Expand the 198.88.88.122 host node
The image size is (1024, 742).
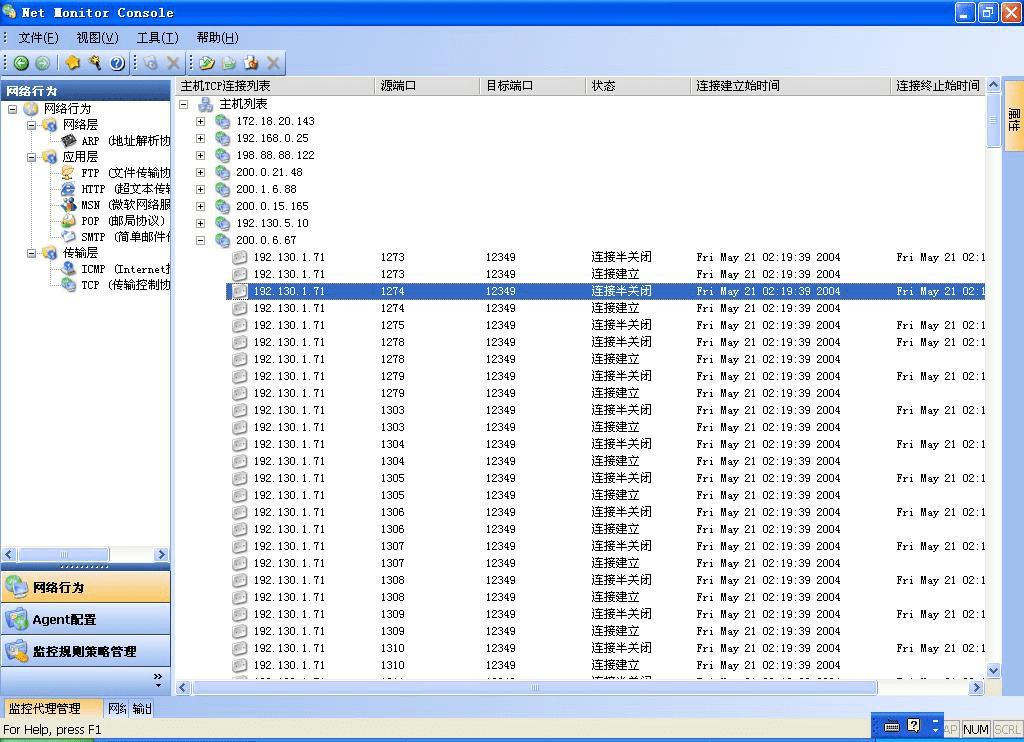pos(200,155)
